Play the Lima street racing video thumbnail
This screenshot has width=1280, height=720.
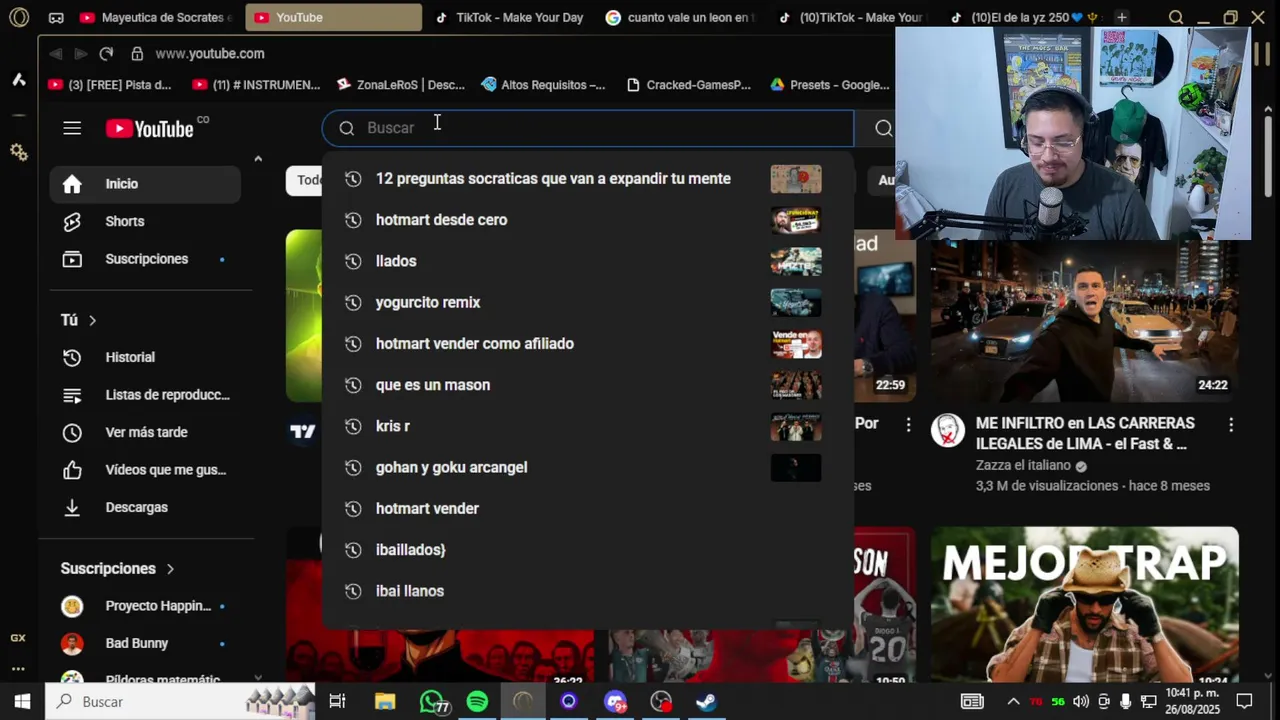(x=1085, y=320)
